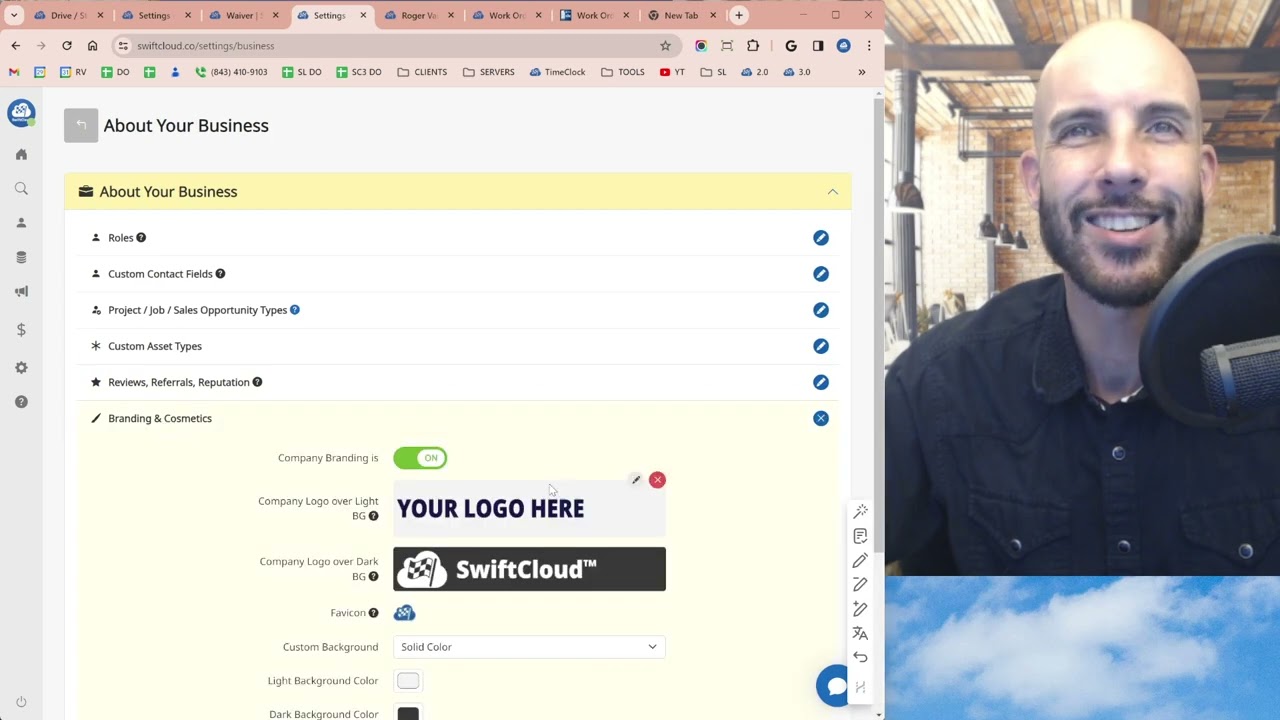Open search from the left sidebar

click(21, 189)
